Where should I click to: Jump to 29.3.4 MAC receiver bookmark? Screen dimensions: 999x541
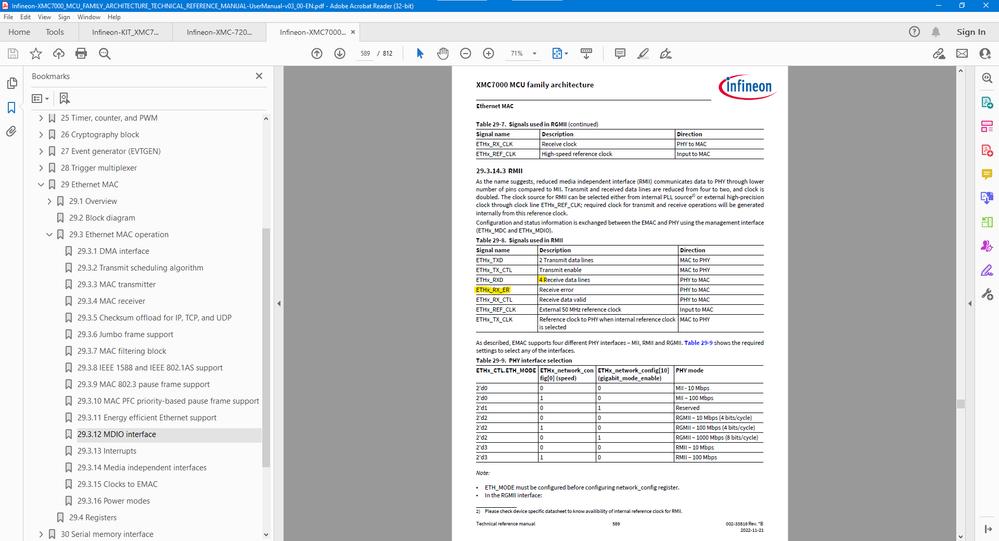(x=111, y=301)
